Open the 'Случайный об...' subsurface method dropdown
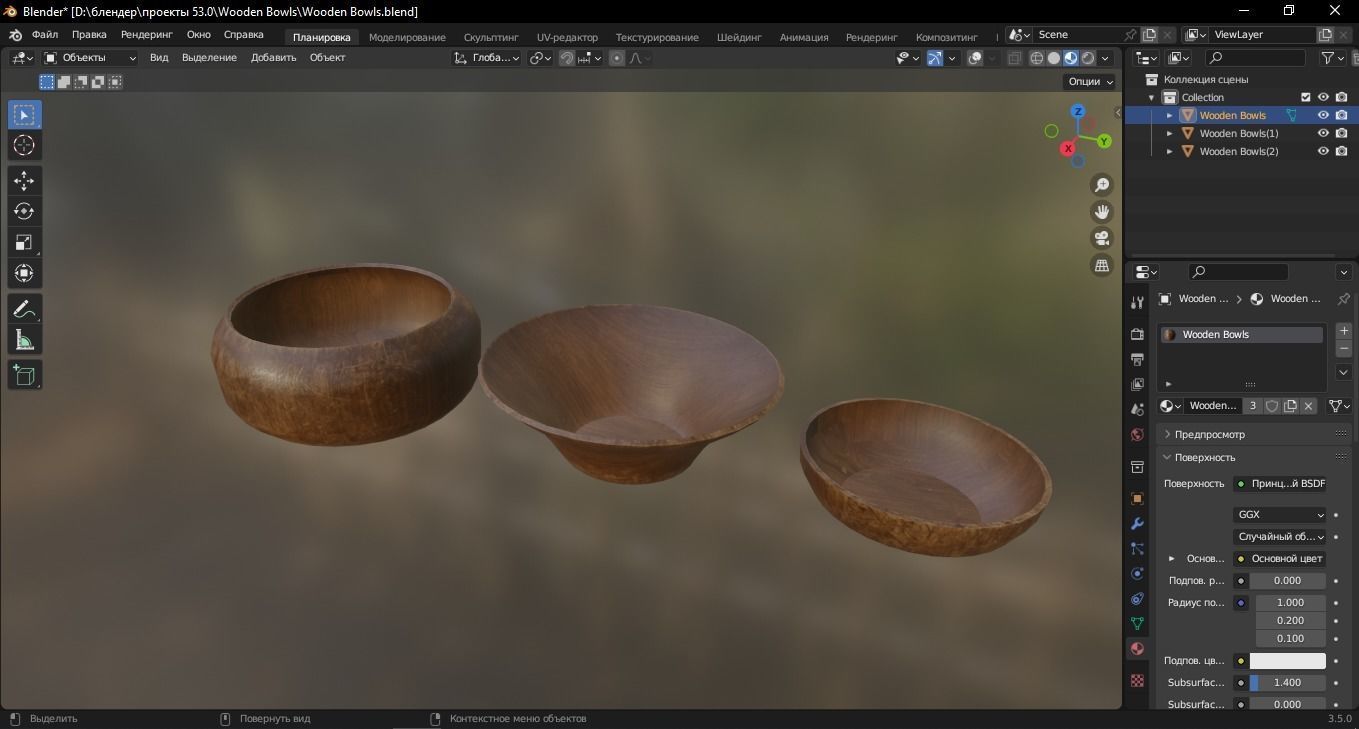The width and height of the screenshot is (1359, 729). click(x=1280, y=537)
